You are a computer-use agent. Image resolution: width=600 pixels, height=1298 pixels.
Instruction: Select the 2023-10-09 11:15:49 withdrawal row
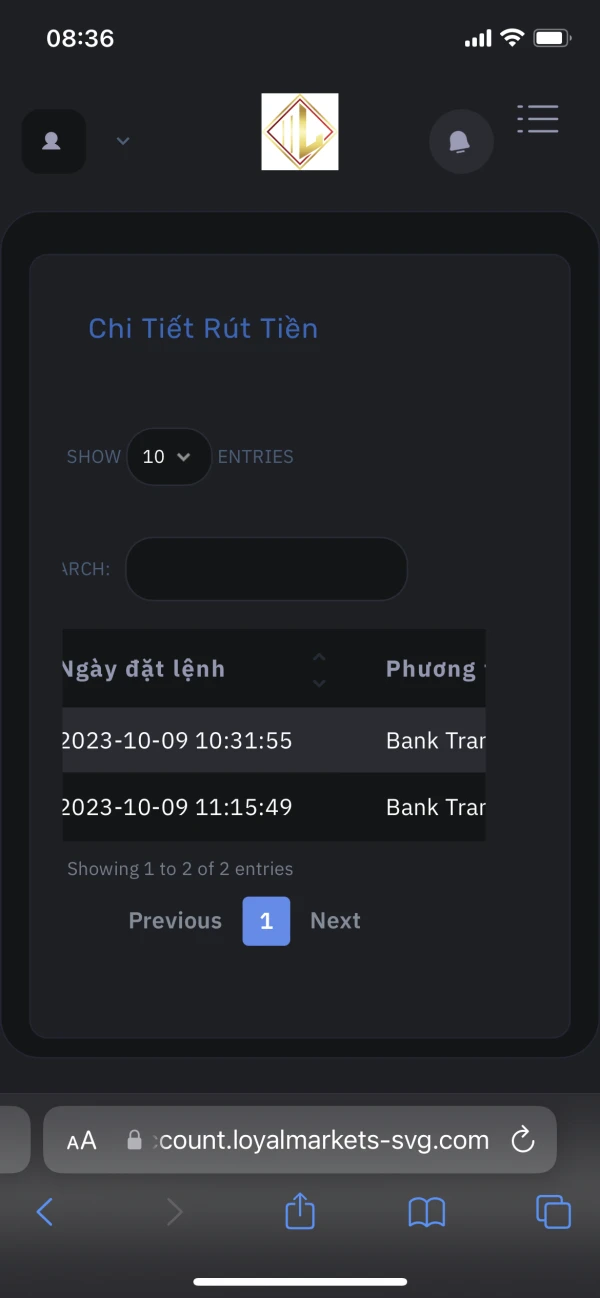click(x=176, y=807)
